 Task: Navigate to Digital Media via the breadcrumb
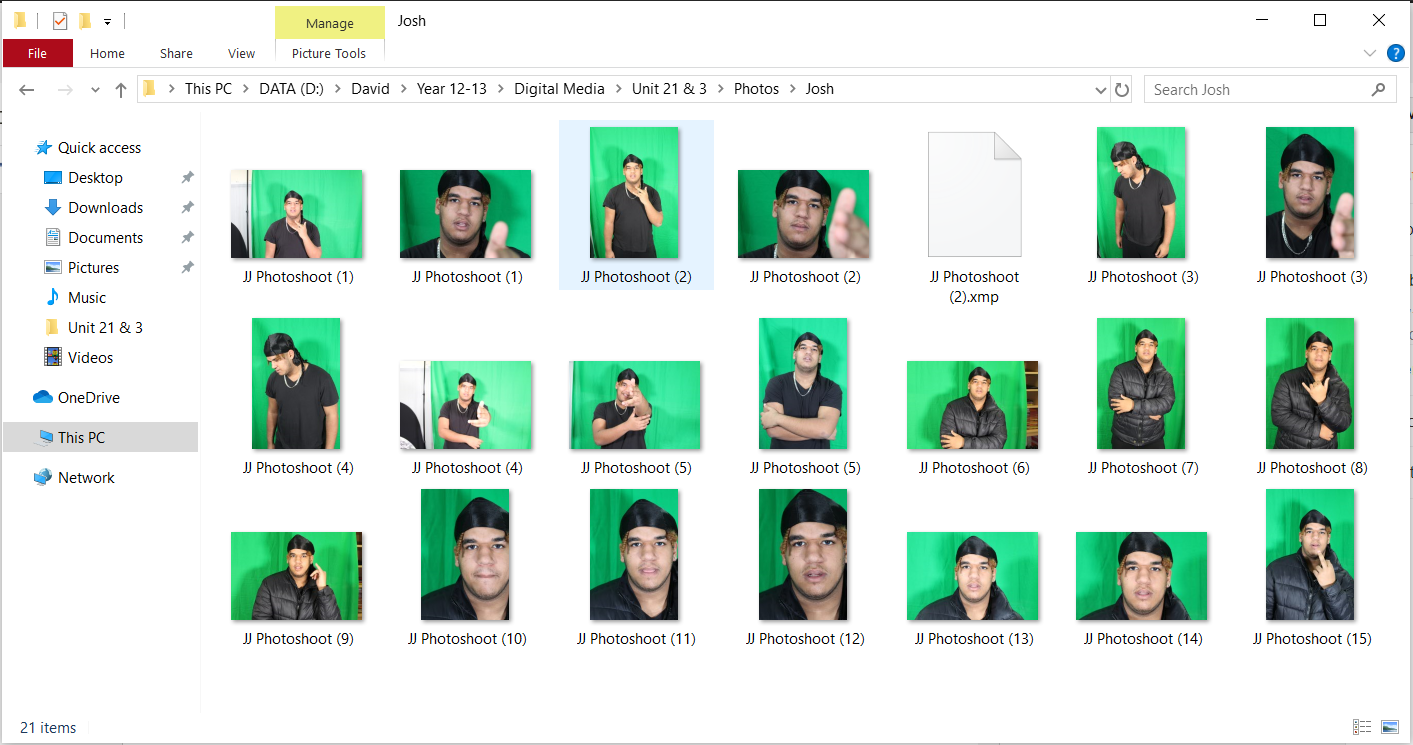click(x=559, y=88)
